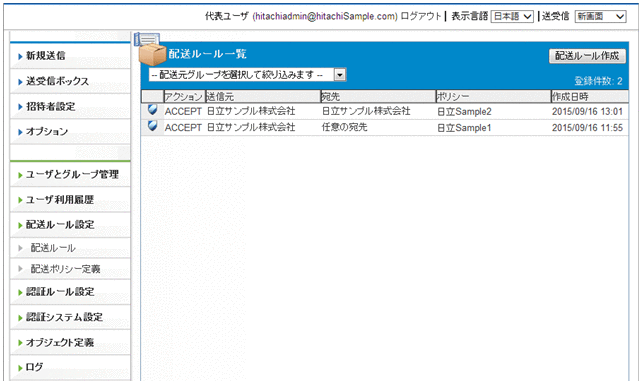Click the shield icon in the 日立Sample2 row
This screenshot has width=643, height=385.
tap(153, 109)
